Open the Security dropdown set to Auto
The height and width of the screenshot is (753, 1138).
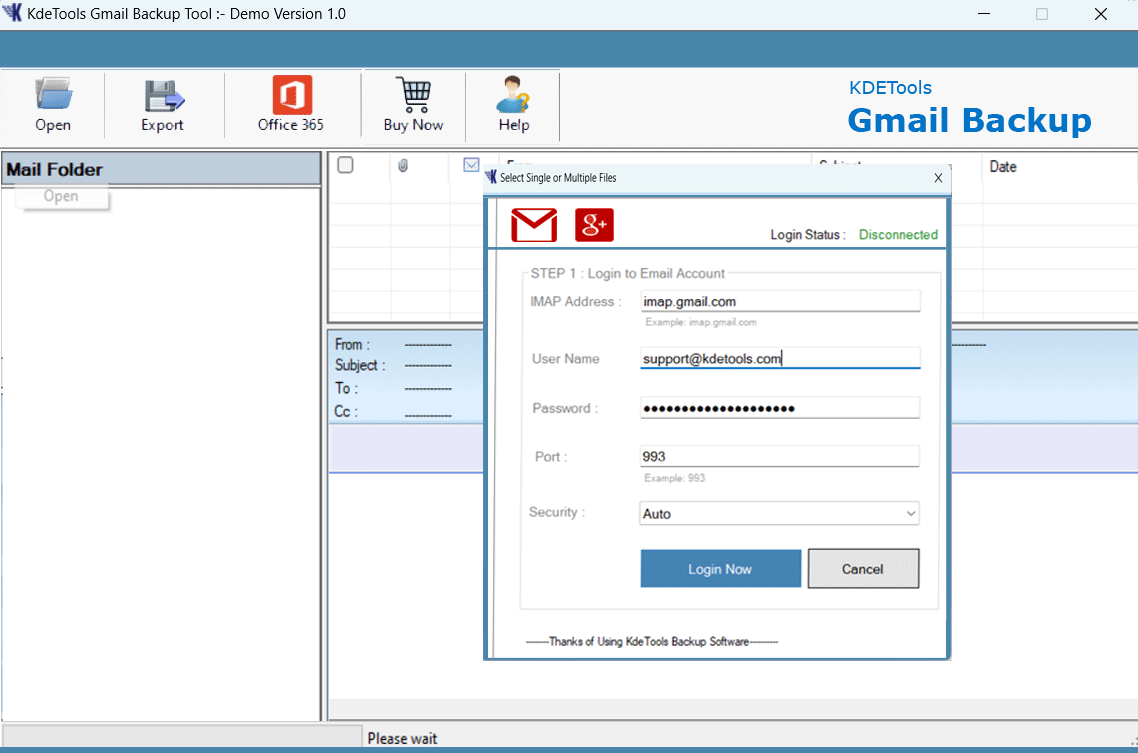click(x=779, y=513)
